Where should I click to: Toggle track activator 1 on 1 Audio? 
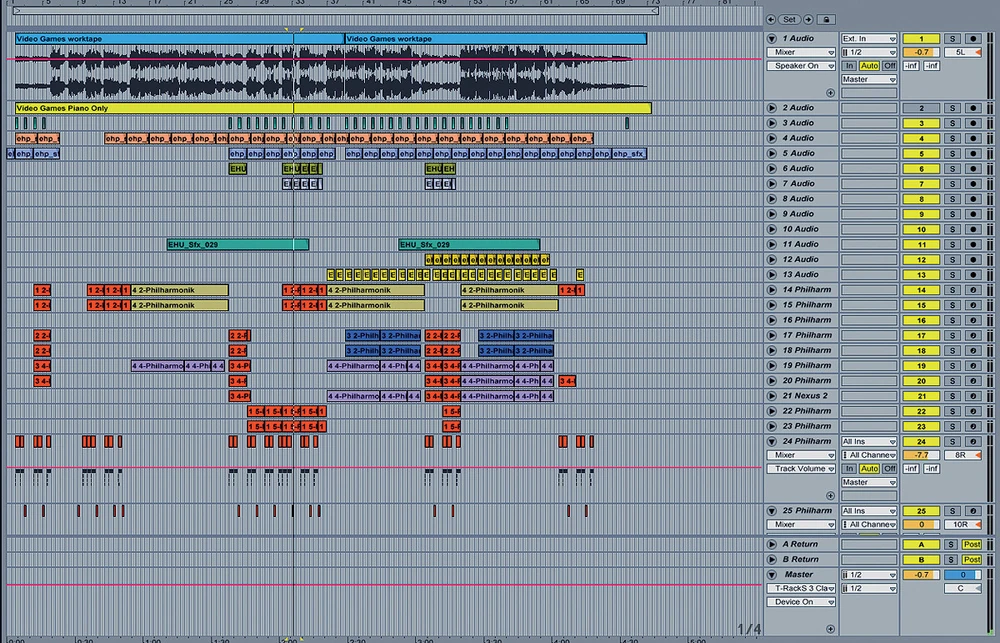coord(921,39)
